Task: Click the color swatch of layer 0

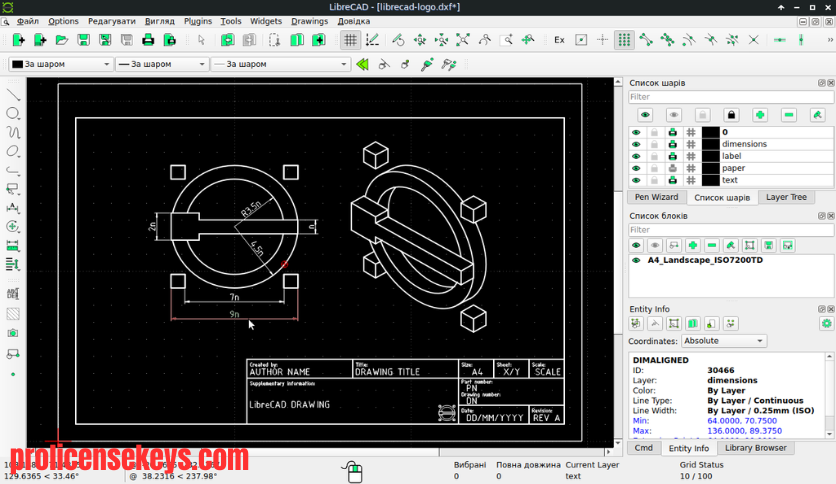Action: [x=711, y=132]
